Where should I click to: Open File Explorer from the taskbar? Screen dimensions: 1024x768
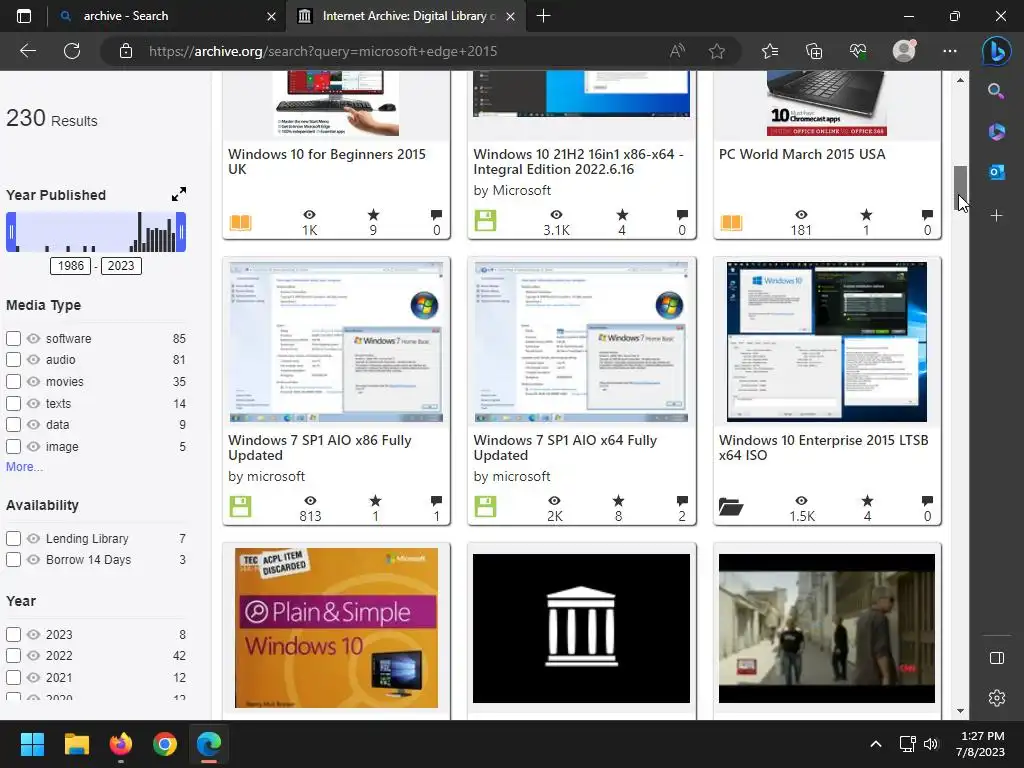[76, 744]
